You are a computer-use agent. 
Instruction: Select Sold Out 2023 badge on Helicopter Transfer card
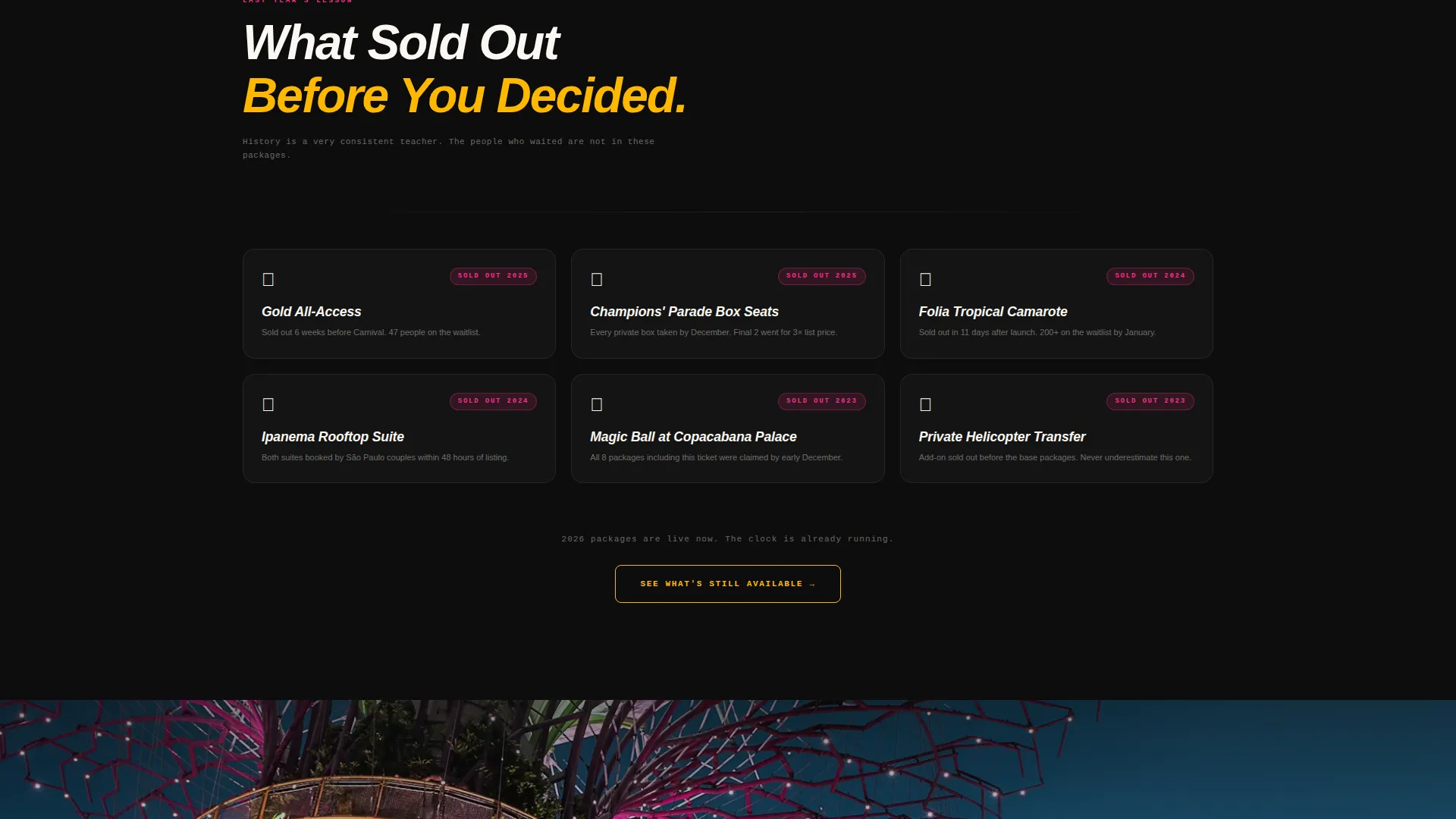(x=1150, y=401)
